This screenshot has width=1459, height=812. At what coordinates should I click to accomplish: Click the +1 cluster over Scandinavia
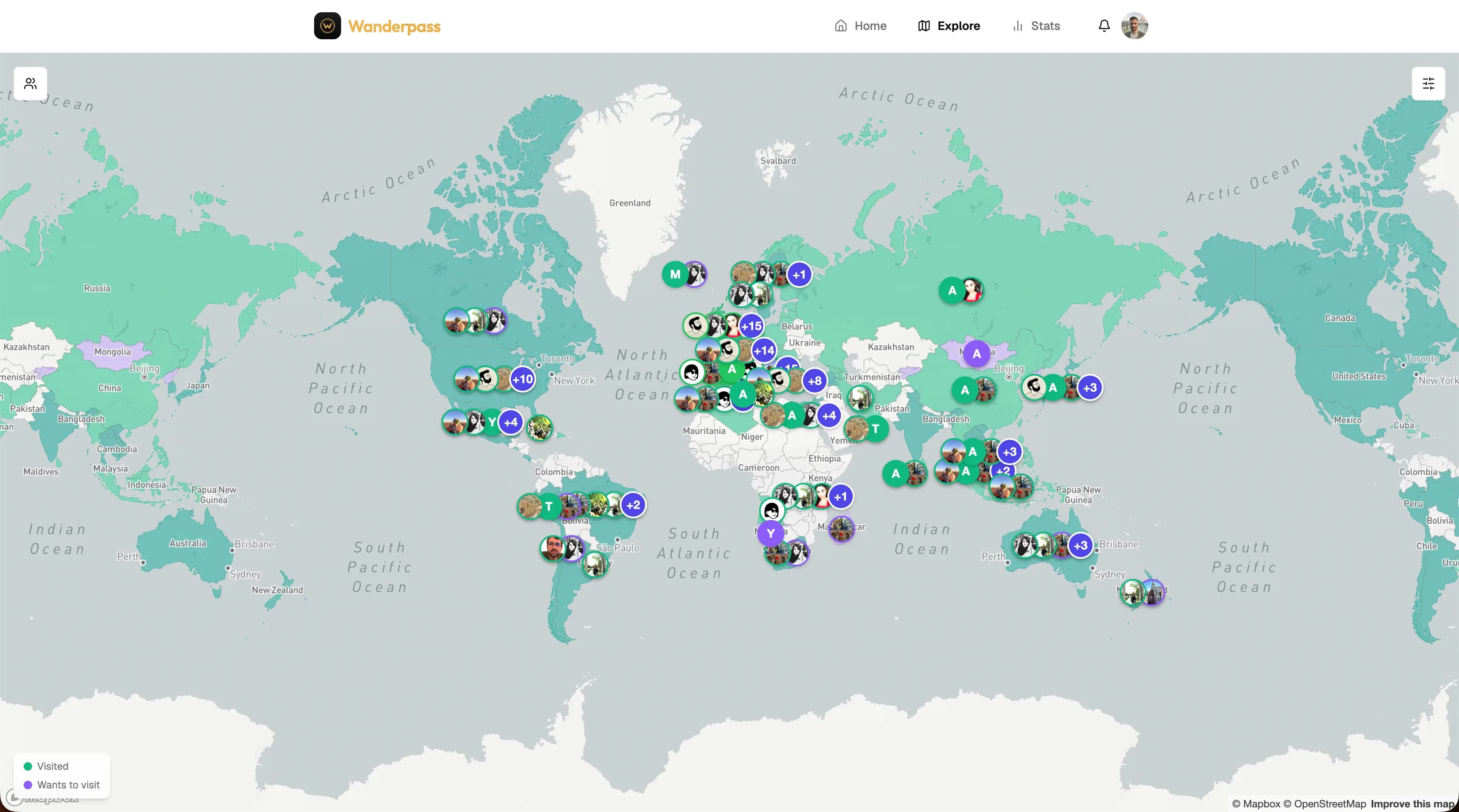coord(799,275)
